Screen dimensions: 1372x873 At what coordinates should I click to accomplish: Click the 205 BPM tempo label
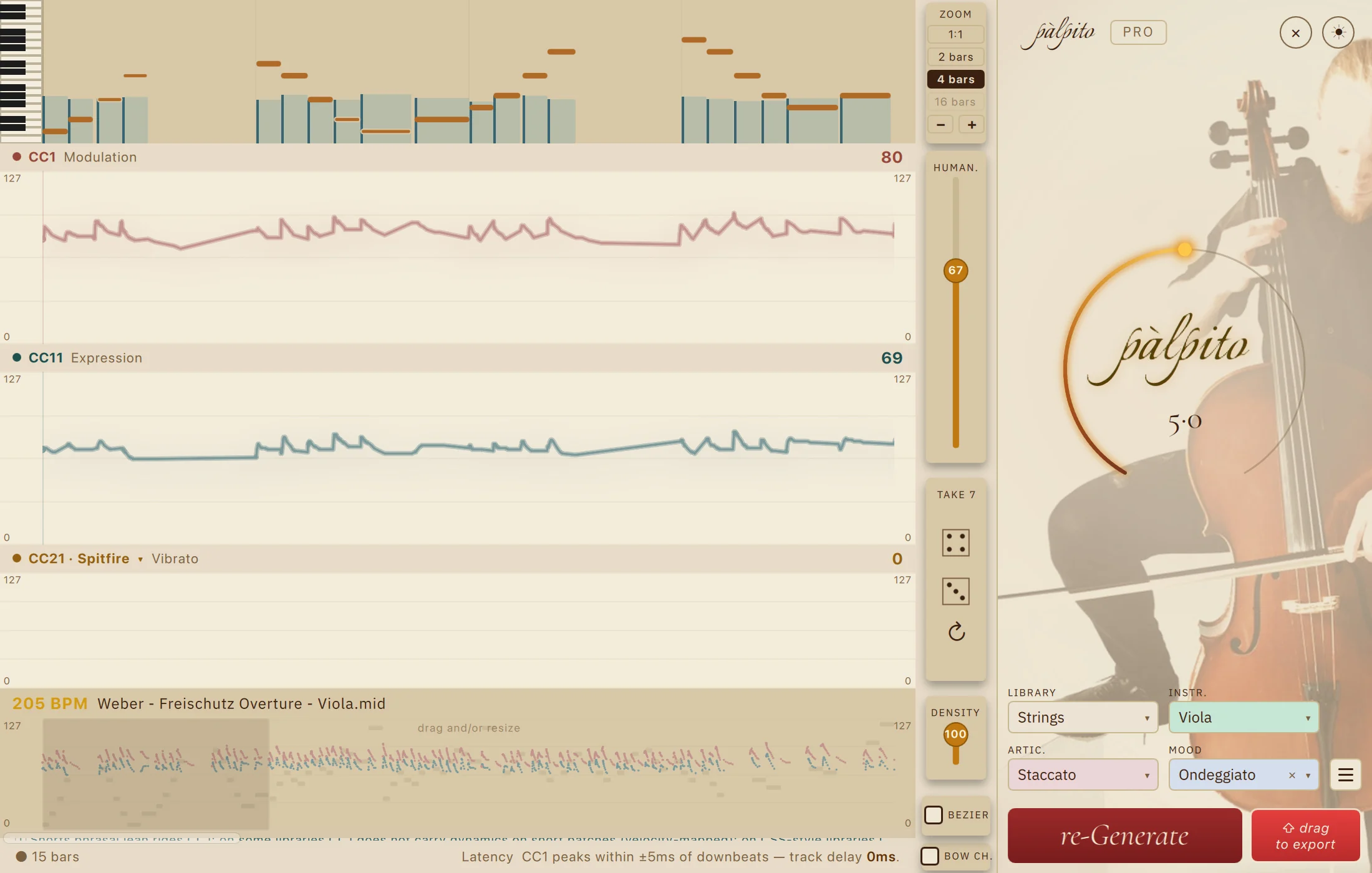(50, 703)
